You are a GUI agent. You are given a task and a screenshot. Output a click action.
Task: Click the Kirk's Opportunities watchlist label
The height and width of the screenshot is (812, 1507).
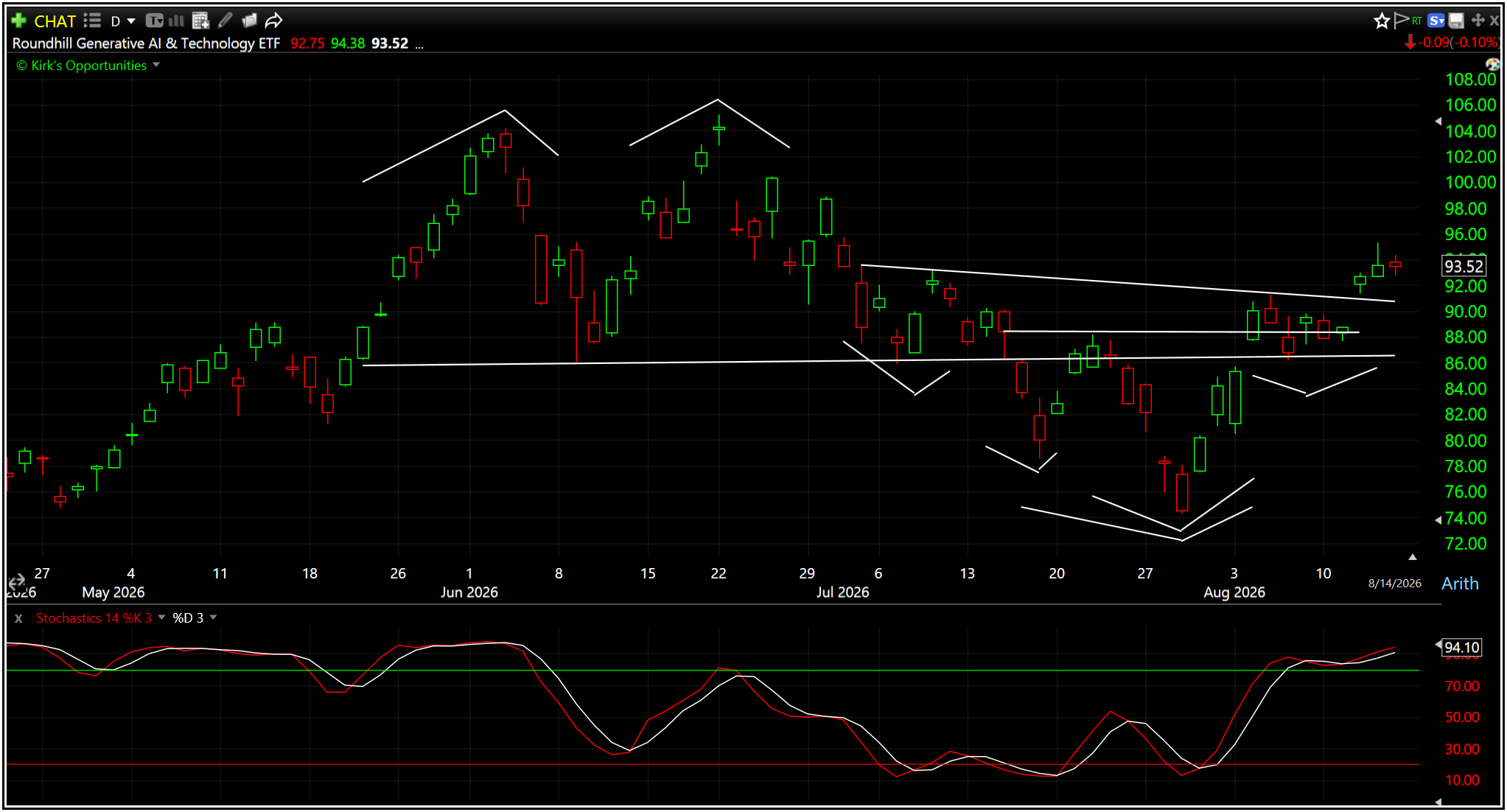[x=82, y=66]
